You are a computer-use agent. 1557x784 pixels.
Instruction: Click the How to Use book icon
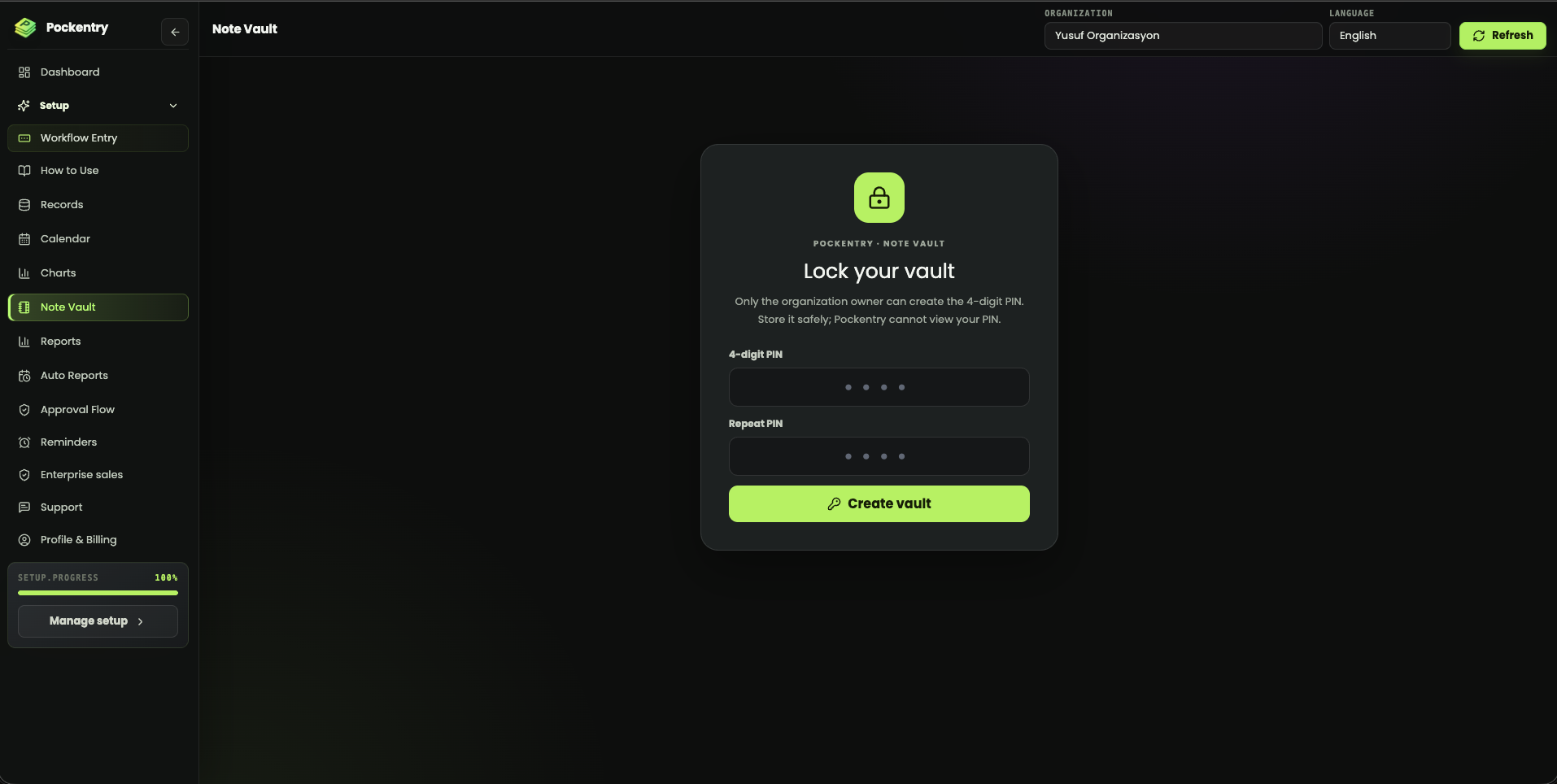click(x=24, y=171)
